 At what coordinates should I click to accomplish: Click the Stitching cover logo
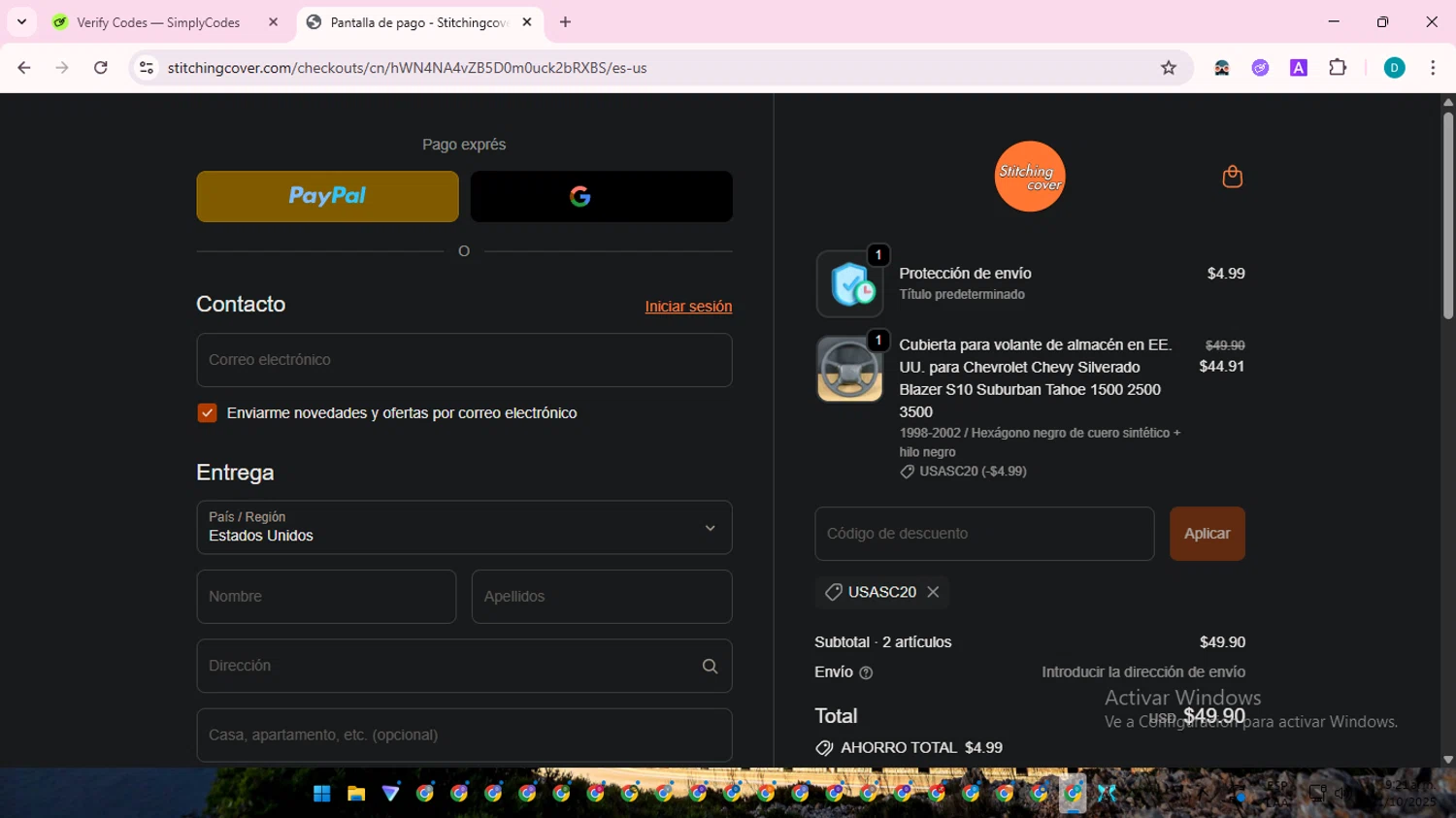coord(1030,177)
